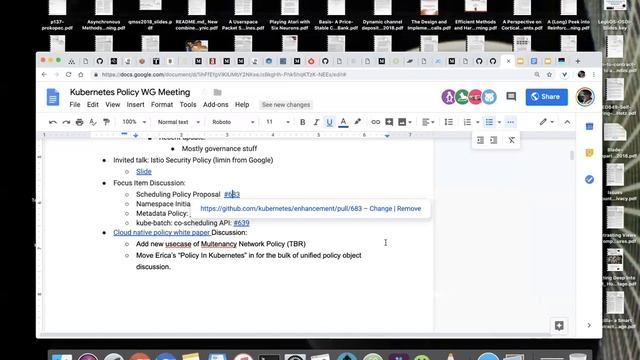Open the Slide hyperlink
Image resolution: width=640 pixels, height=360 pixels.
tap(144, 171)
